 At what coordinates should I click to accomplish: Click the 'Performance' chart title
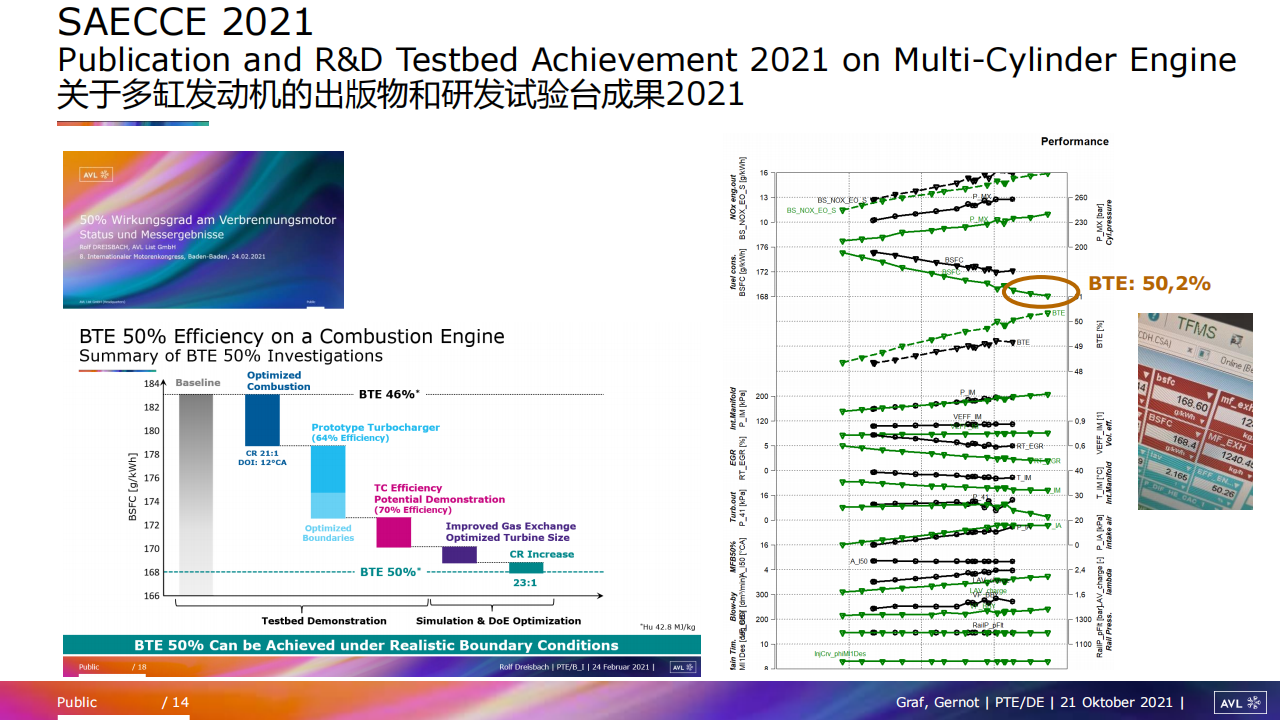[x=1075, y=141]
